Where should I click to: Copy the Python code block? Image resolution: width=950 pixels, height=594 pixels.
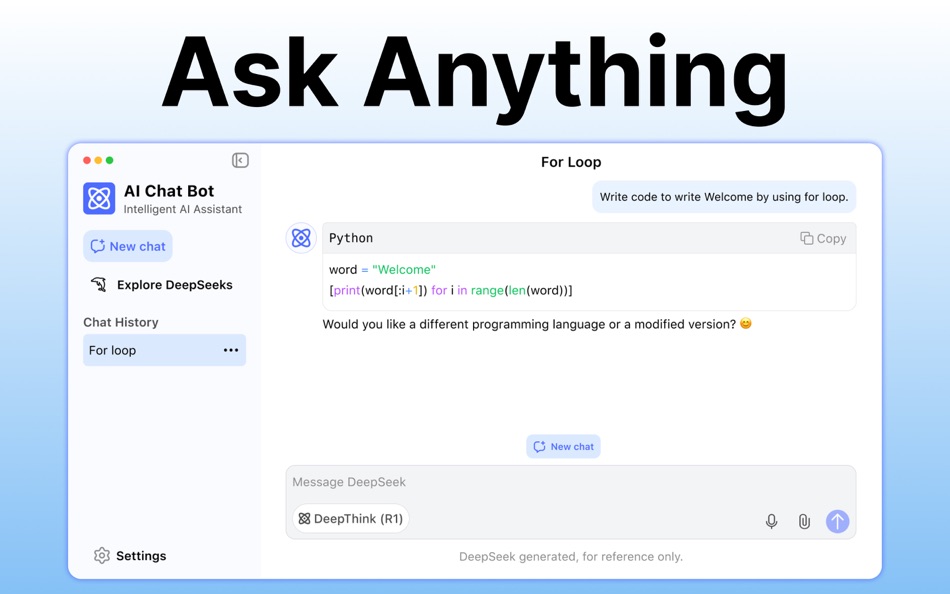point(823,239)
